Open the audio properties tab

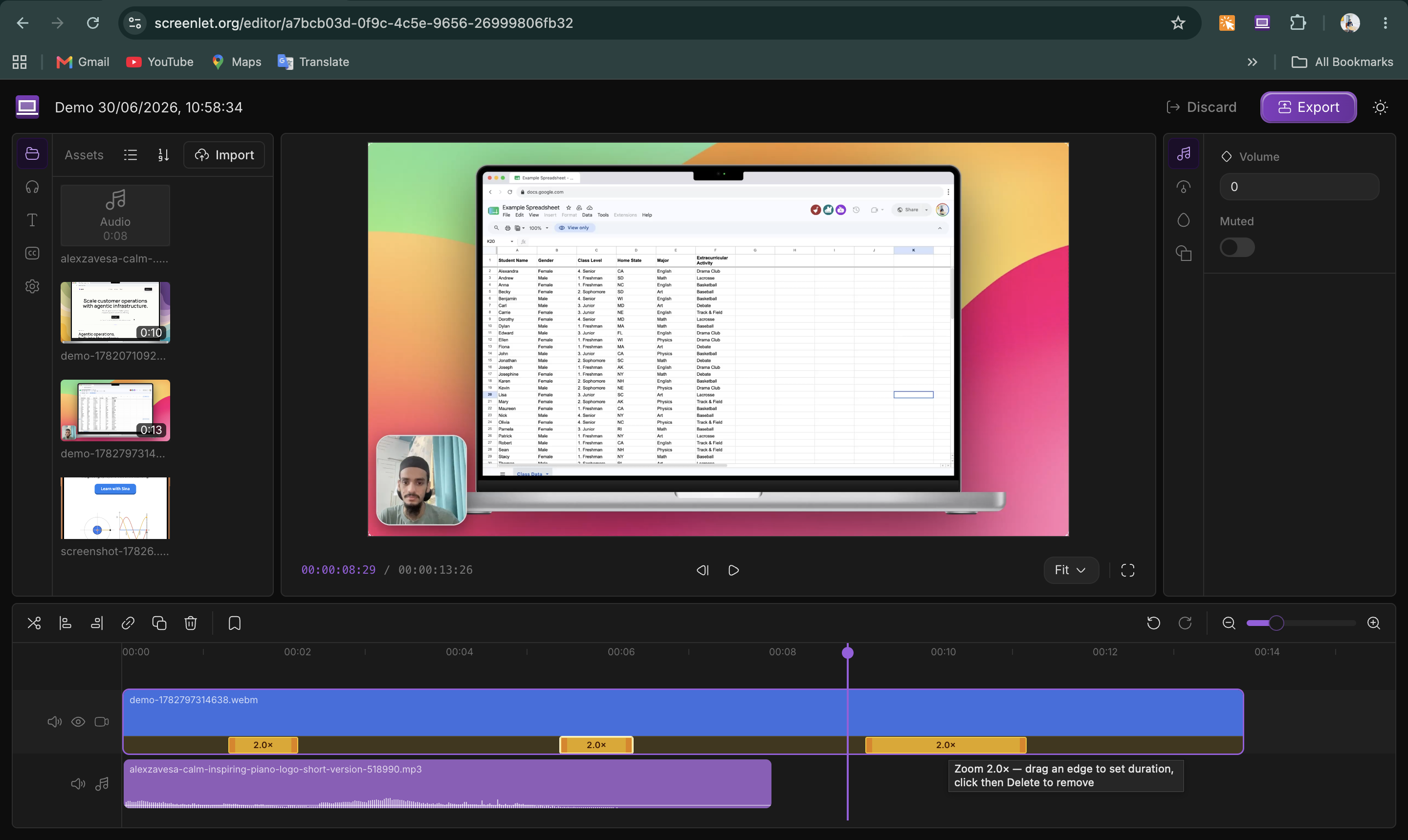coord(1183,154)
